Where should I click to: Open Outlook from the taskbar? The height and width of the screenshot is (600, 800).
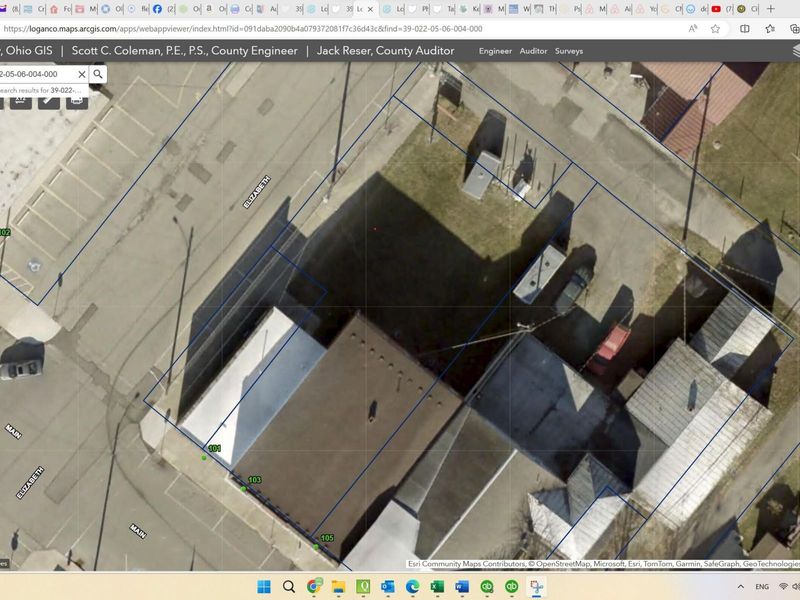(388, 587)
